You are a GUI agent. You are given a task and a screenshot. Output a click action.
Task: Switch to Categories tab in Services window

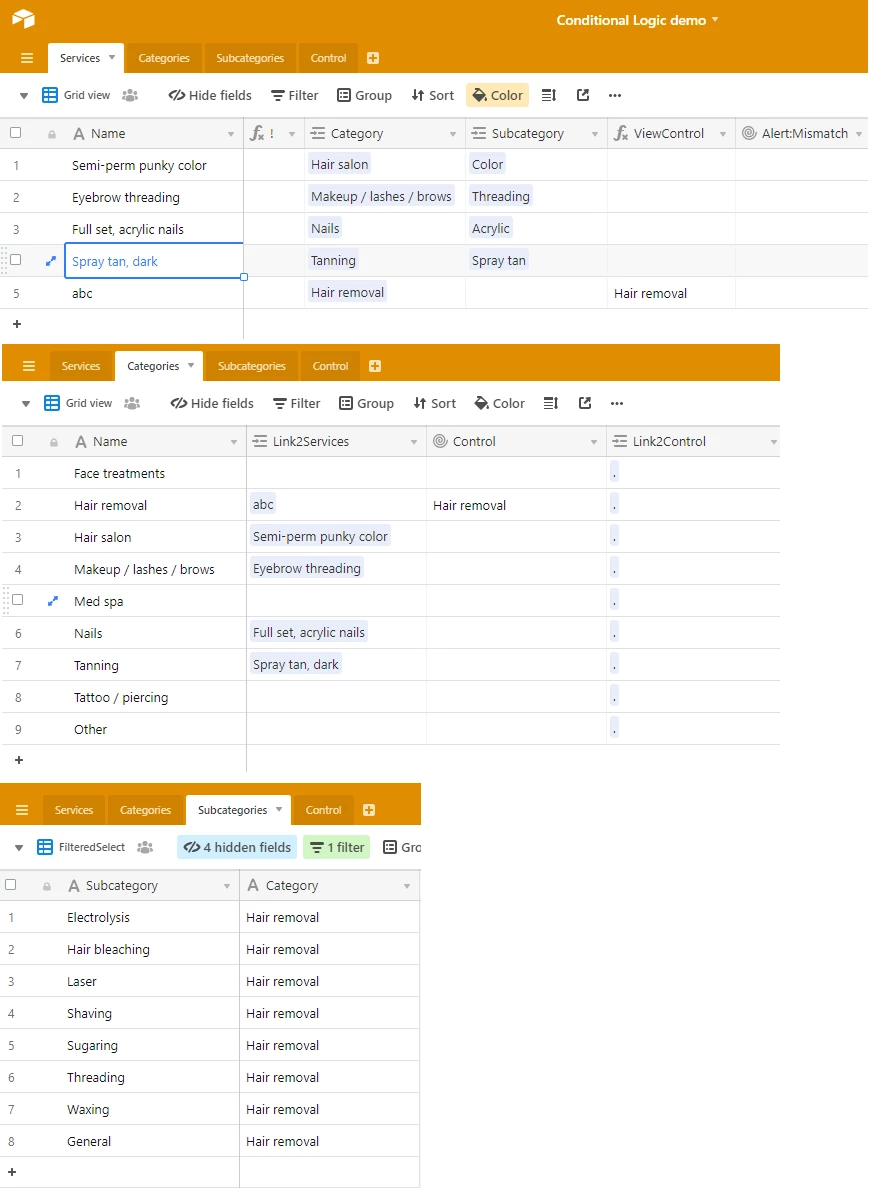pos(164,58)
